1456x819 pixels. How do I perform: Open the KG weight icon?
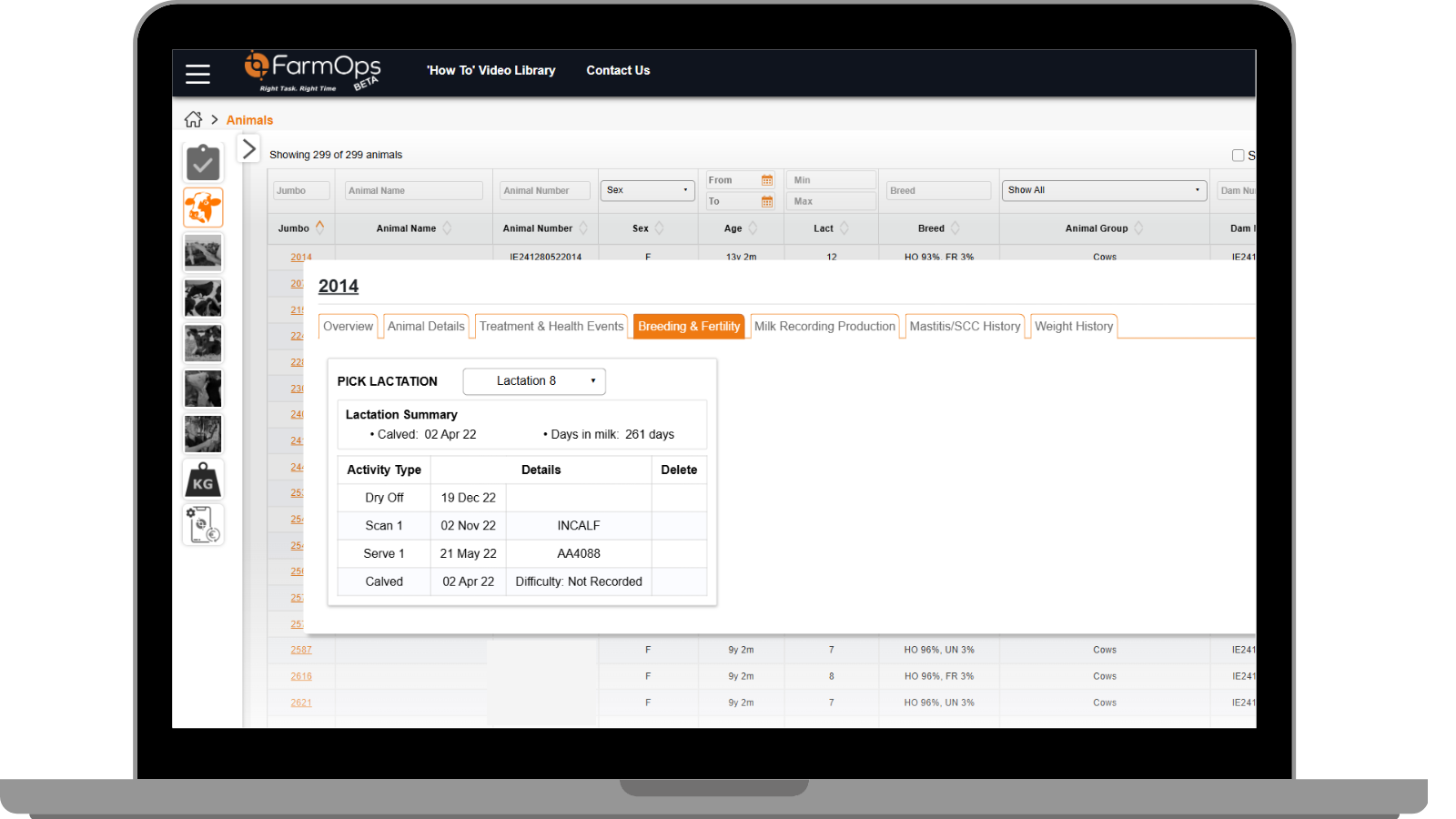[203, 480]
